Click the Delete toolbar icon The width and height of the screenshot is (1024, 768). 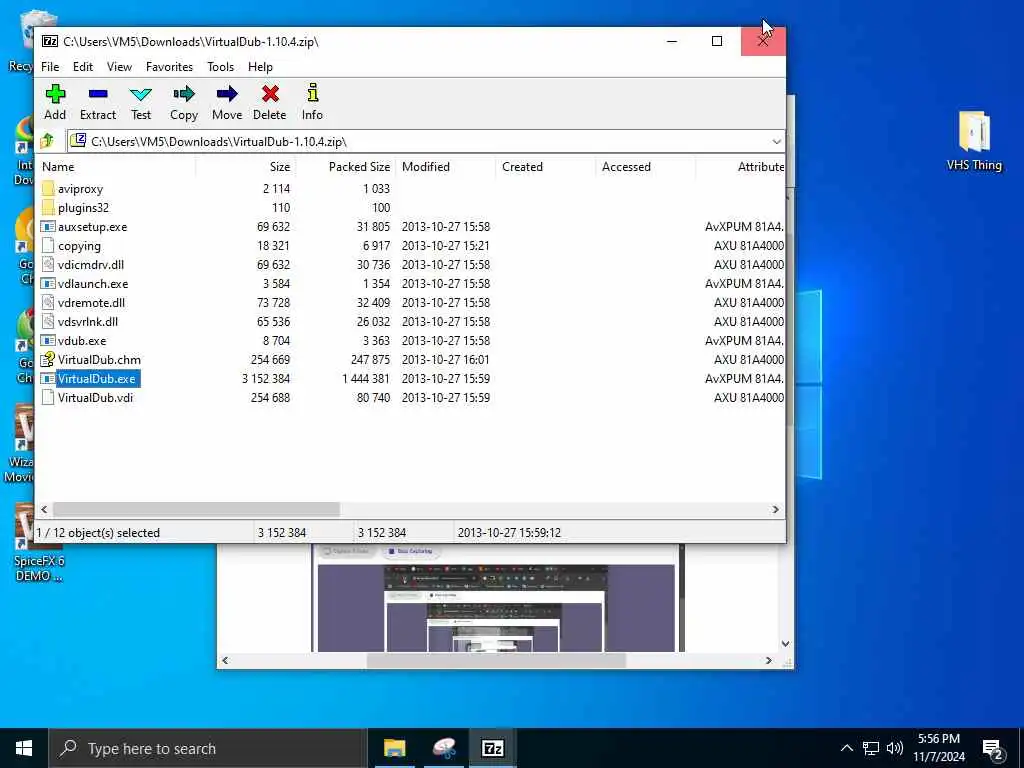tap(270, 94)
